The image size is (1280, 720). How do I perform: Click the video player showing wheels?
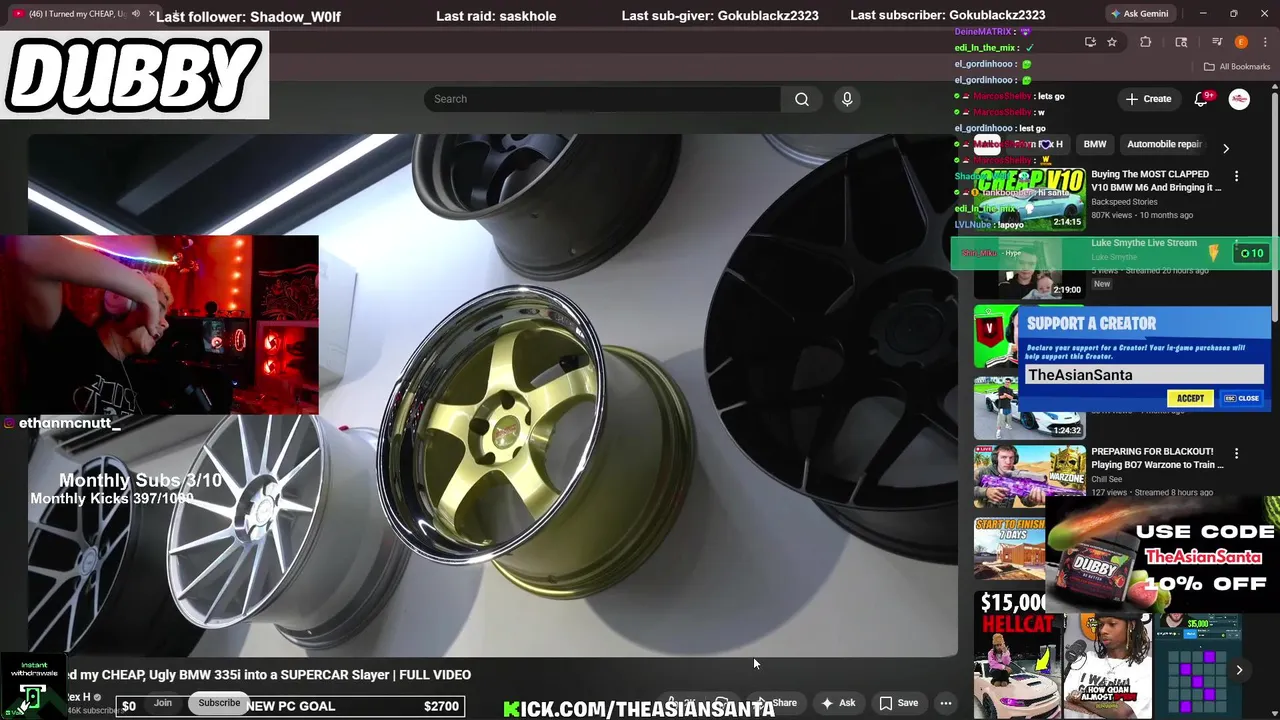click(492, 395)
